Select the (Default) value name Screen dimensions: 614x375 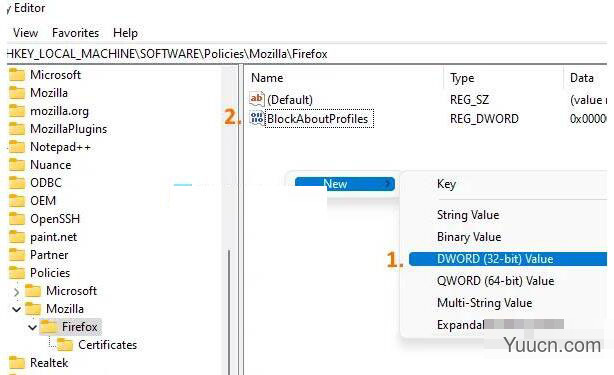pyautogui.click(x=290, y=100)
